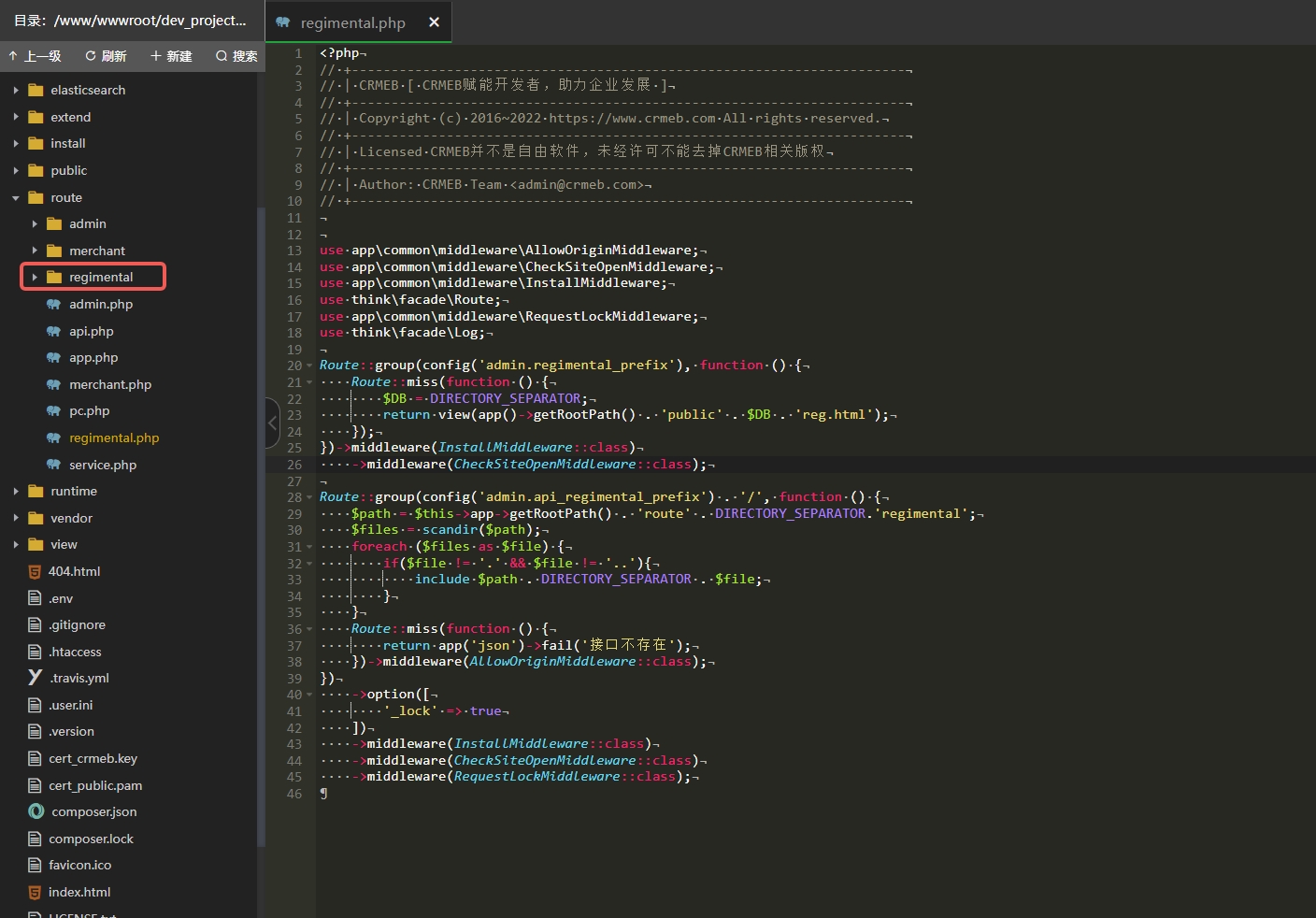Open cert_crmeb.key in the file tree

(93, 759)
